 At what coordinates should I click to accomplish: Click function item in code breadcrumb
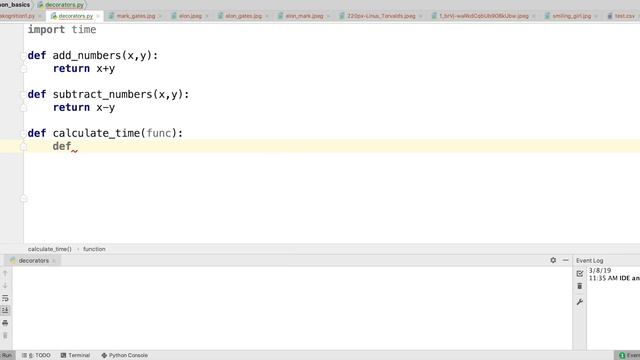[94, 249]
